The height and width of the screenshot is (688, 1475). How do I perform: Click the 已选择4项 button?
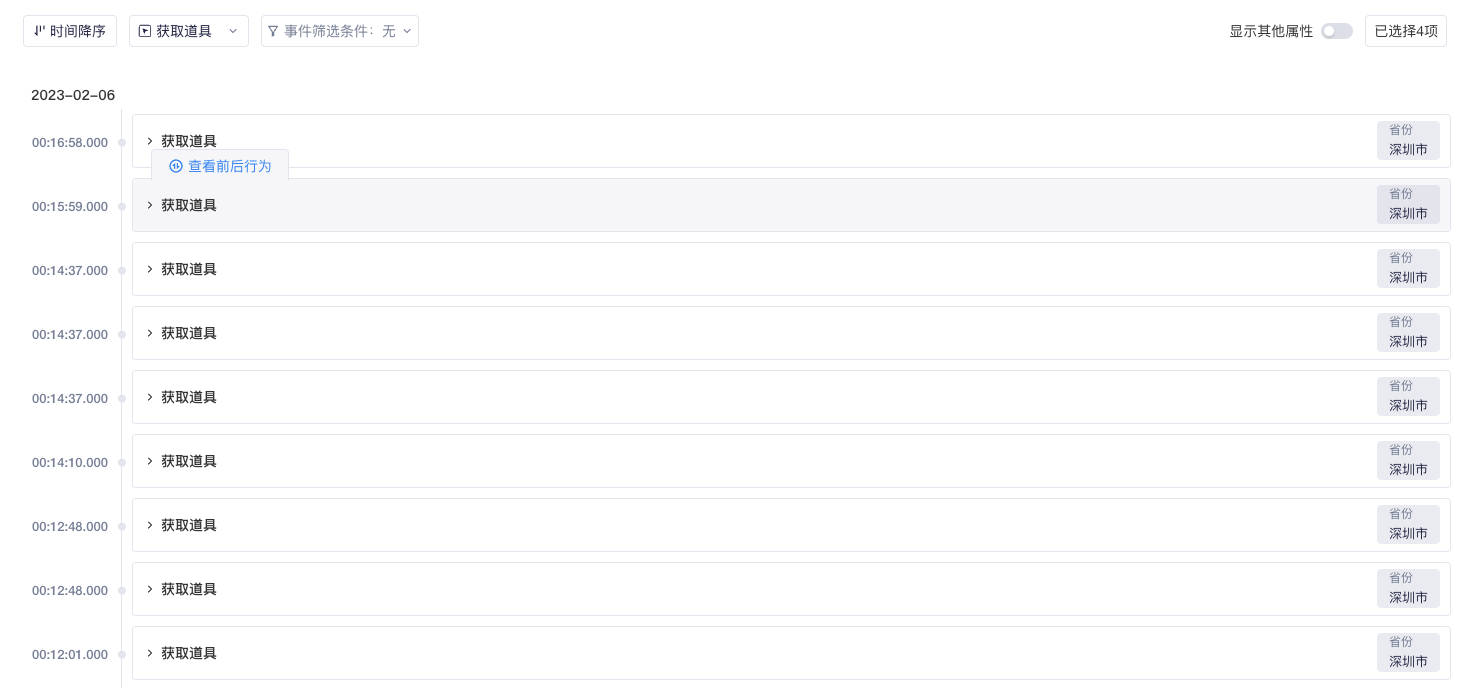pos(1405,31)
